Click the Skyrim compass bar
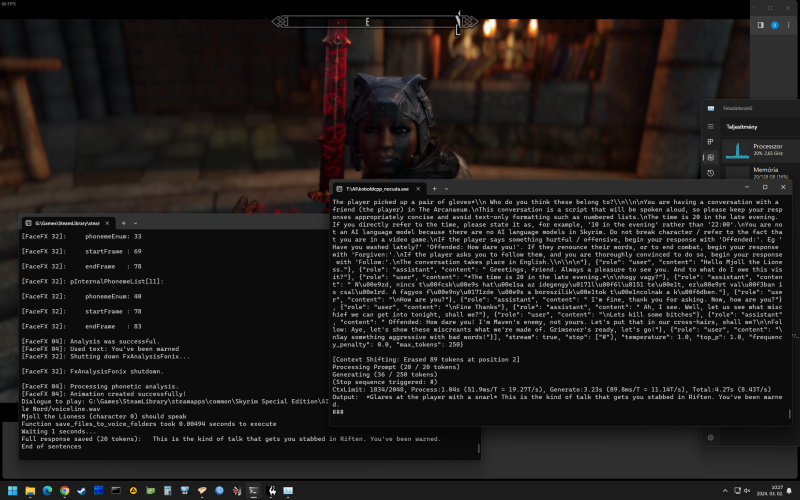The image size is (800, 500). [x=375, y=22]
